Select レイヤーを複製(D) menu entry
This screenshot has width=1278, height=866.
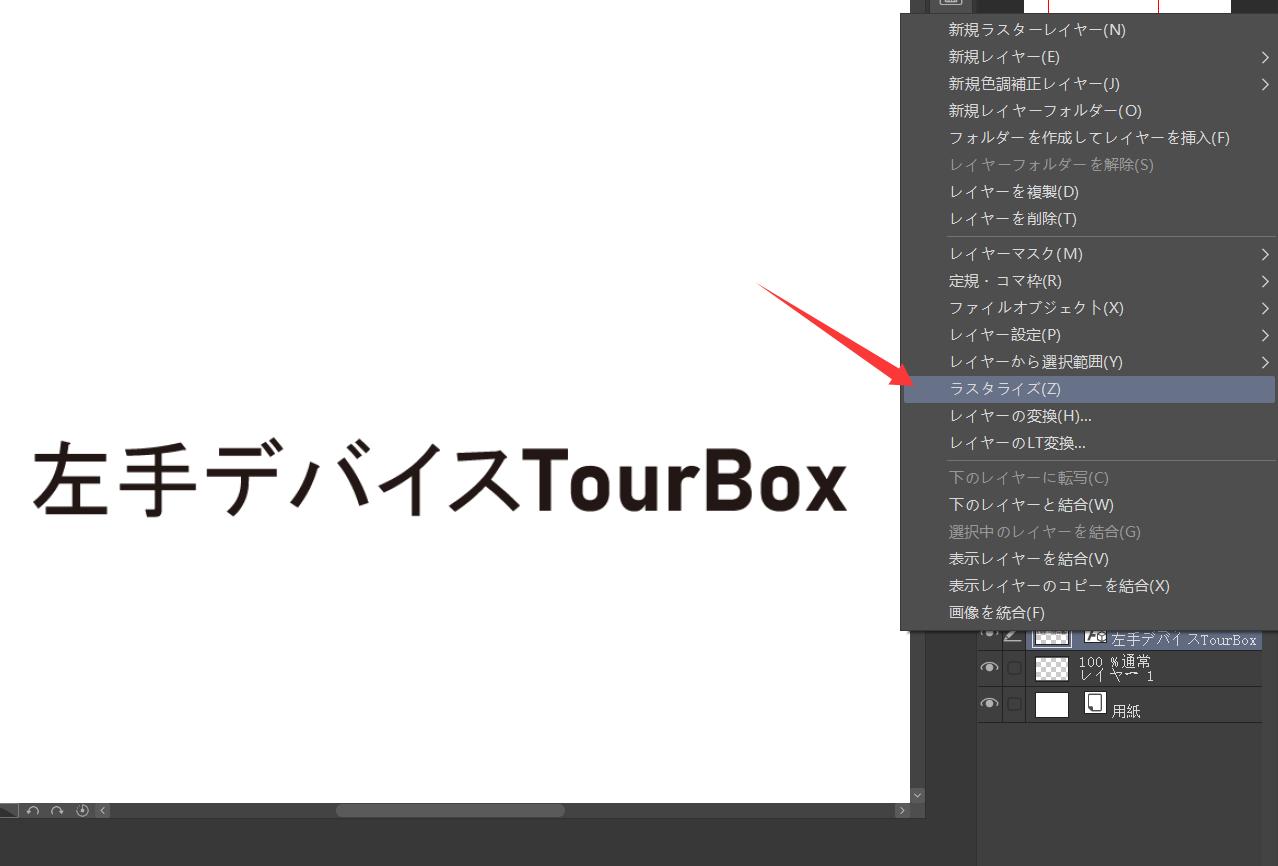click(1013, 192)
